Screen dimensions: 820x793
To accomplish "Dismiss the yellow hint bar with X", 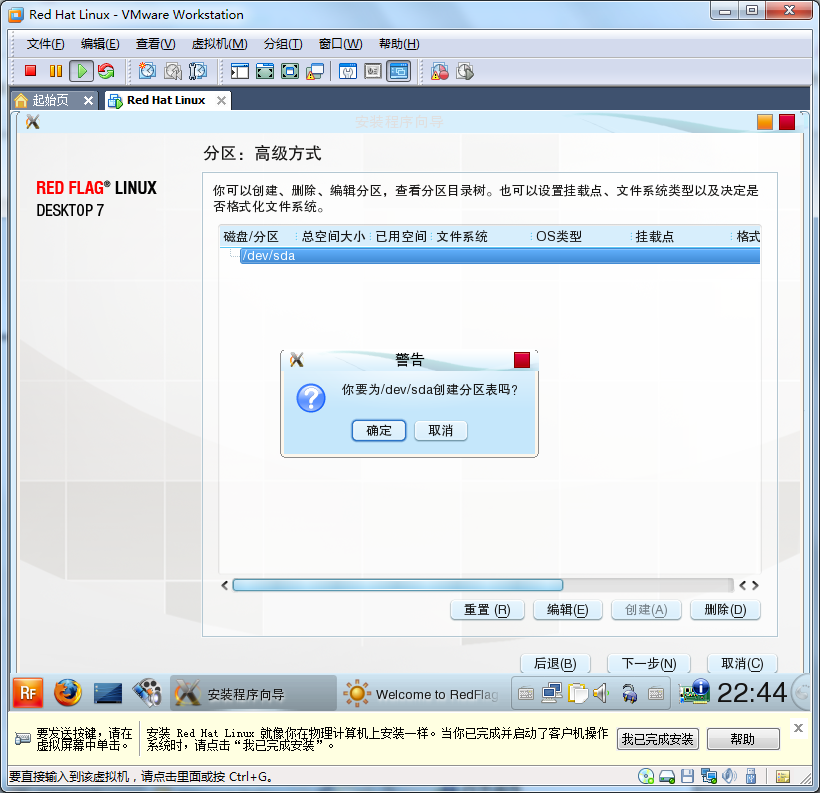I will (798, 728).
